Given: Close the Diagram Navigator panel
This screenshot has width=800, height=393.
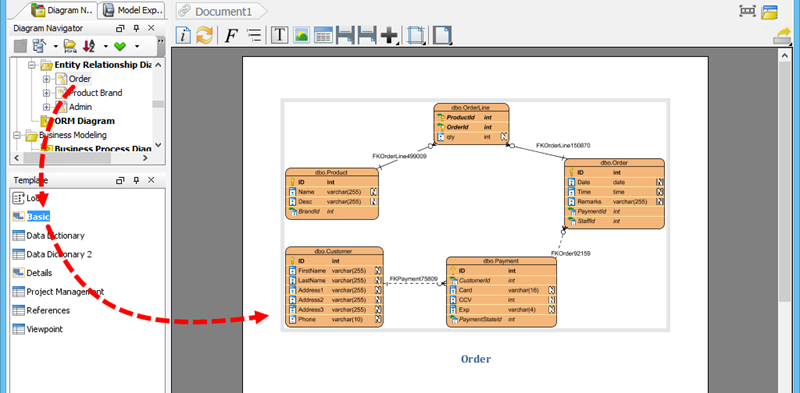Looking at the screenshot, I should tap(152, 28).
